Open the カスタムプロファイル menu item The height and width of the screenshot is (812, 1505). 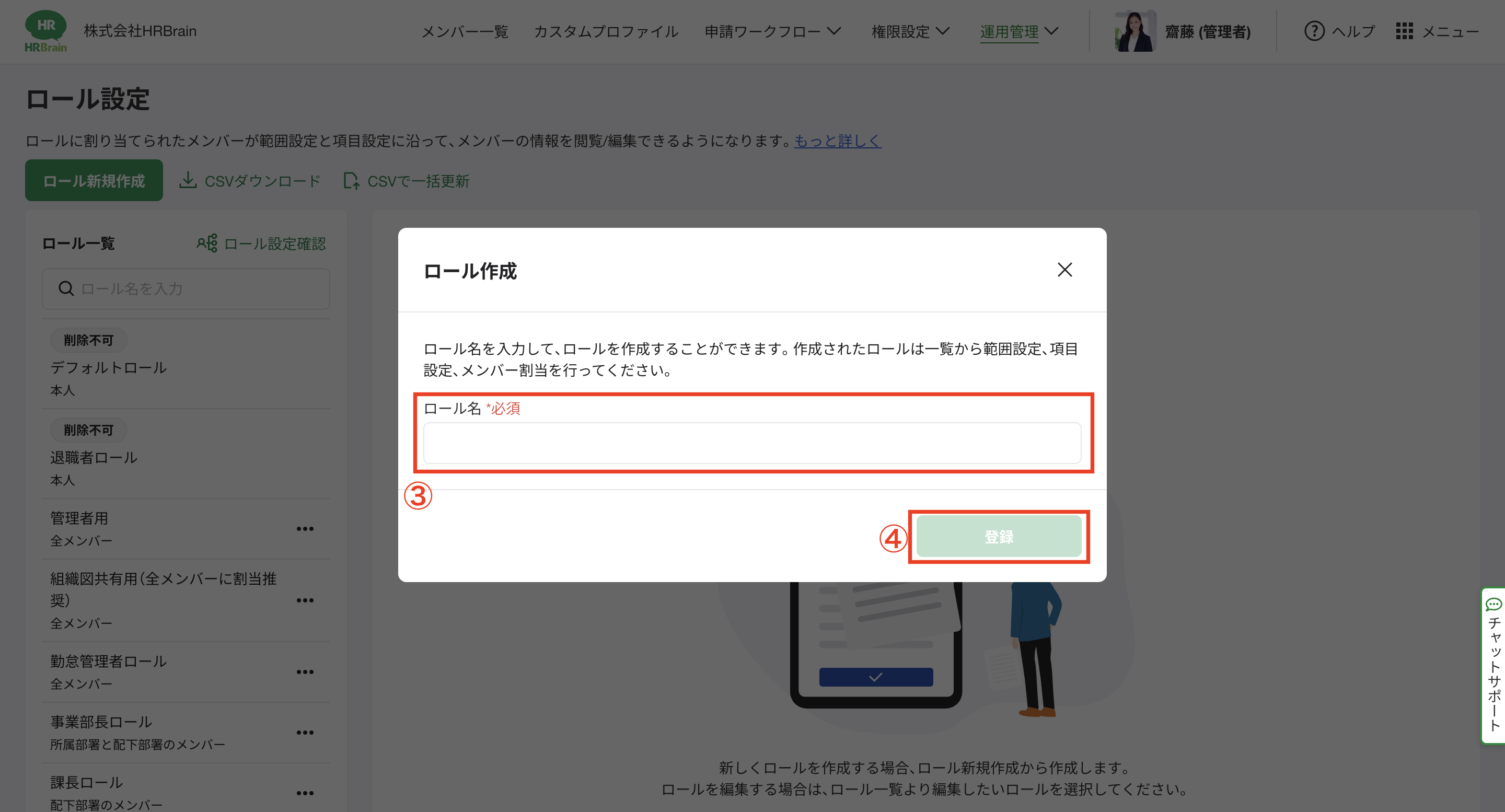(x=606, y=31)
